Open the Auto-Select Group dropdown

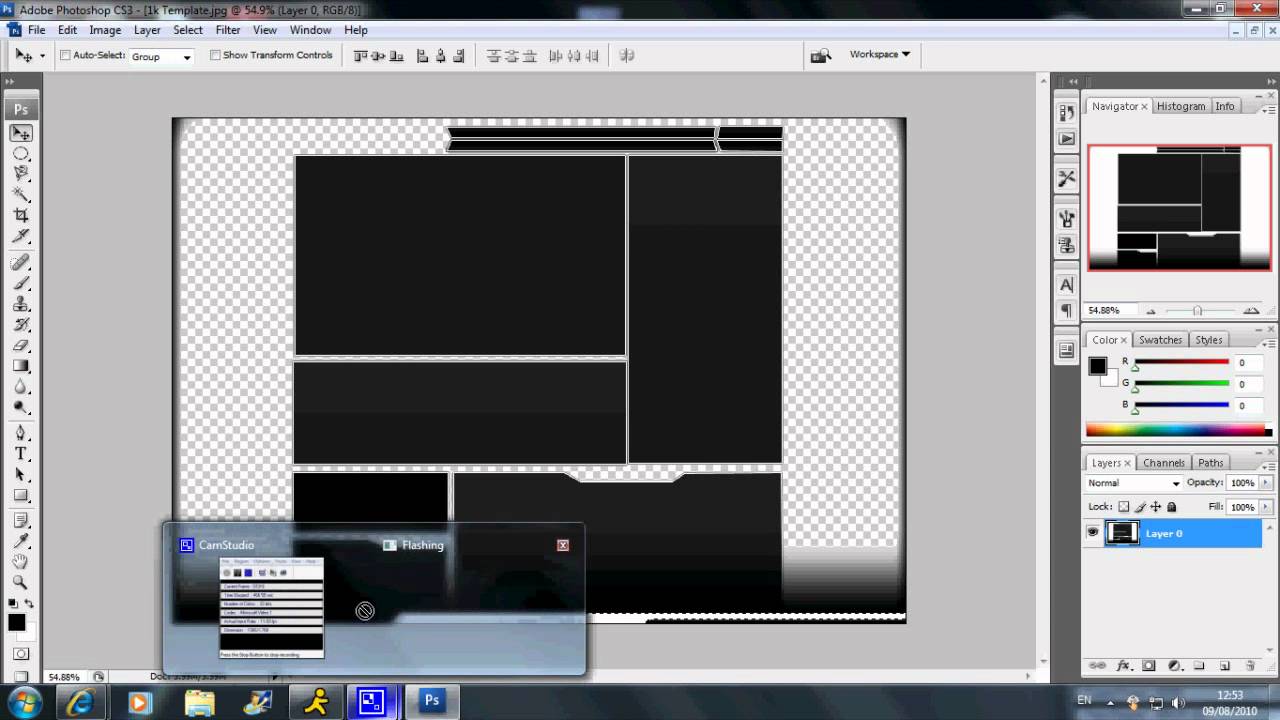point(161,56)
